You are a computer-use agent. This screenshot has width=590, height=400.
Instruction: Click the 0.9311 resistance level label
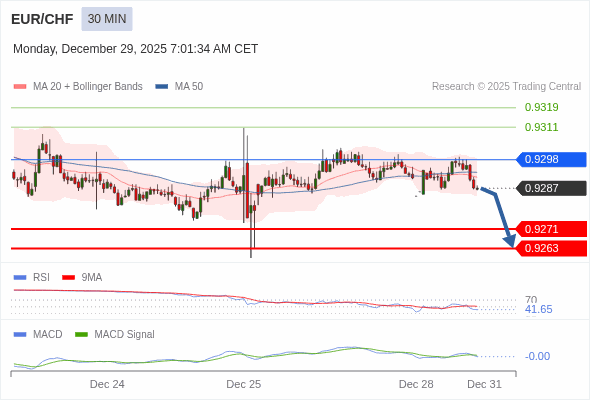pyautogui.click(x=541, y=127)
